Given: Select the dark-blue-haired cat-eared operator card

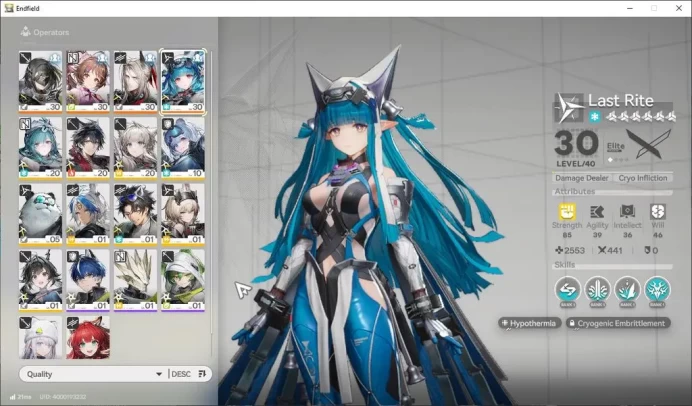Looking at the screenshot, I should coord(88,281).
